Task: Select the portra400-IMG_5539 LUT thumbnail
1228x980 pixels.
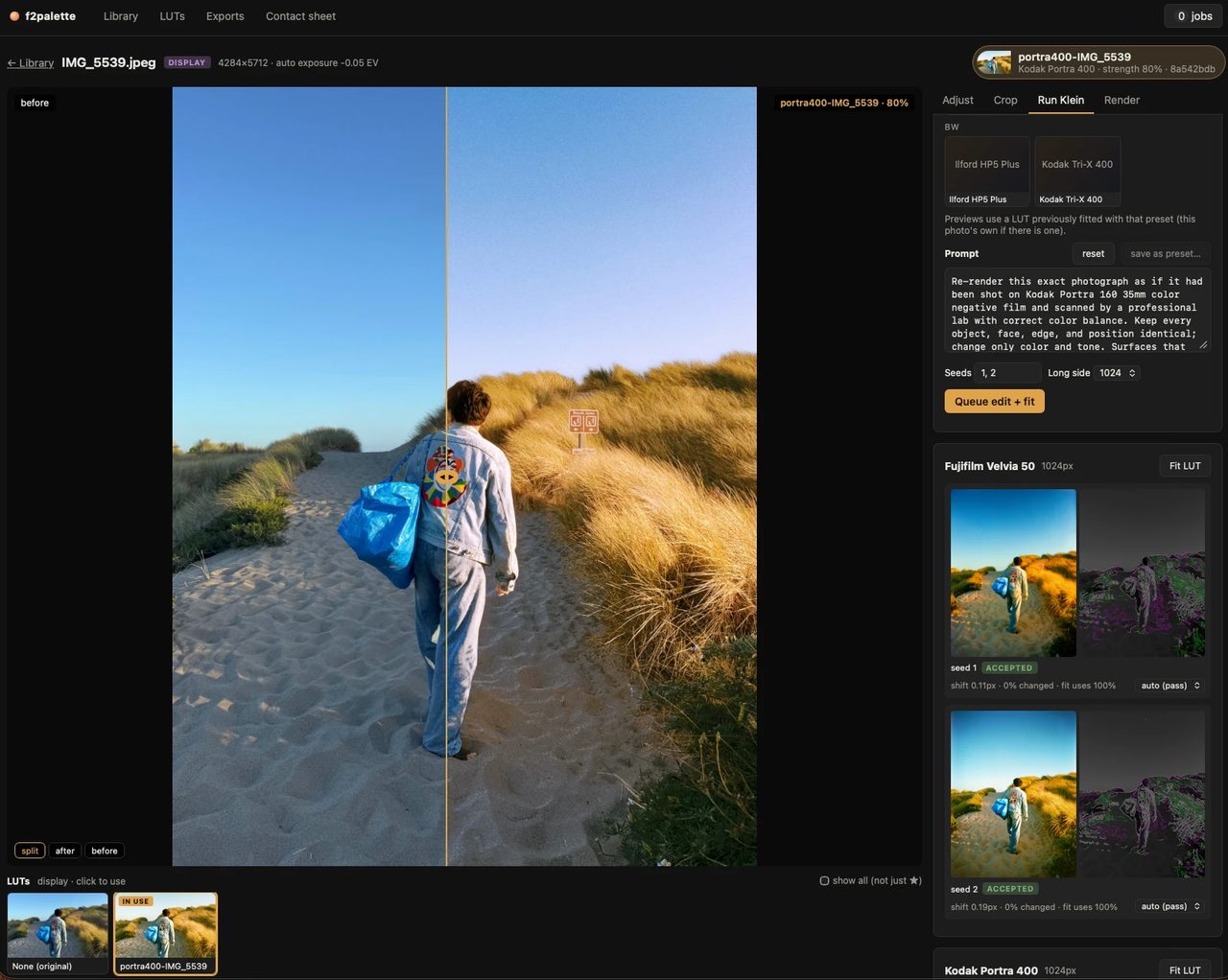Action: tap(166, 934)
